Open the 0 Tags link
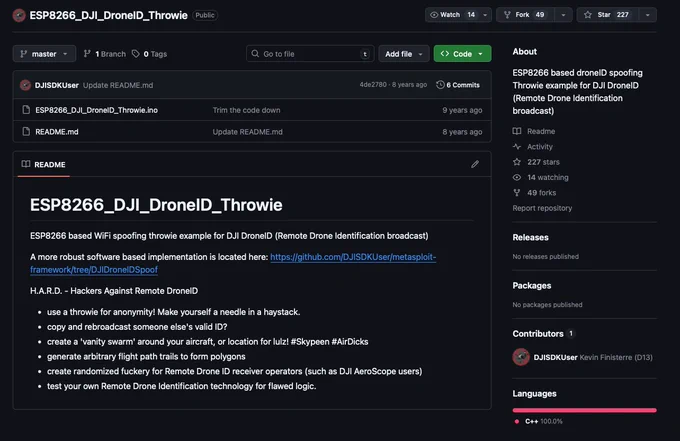Viewport: 680px width, 441px height. coord(150,54)
